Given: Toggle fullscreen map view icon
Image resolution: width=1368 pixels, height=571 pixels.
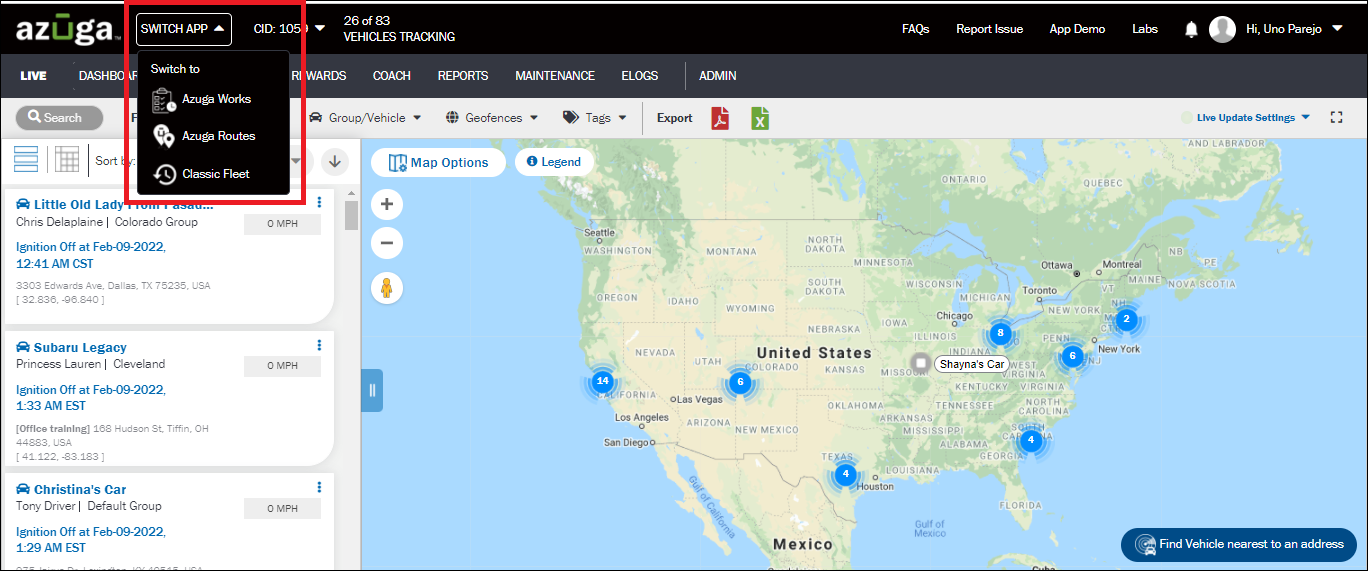Looking at the screenshot, I should tap(1336, 118).
